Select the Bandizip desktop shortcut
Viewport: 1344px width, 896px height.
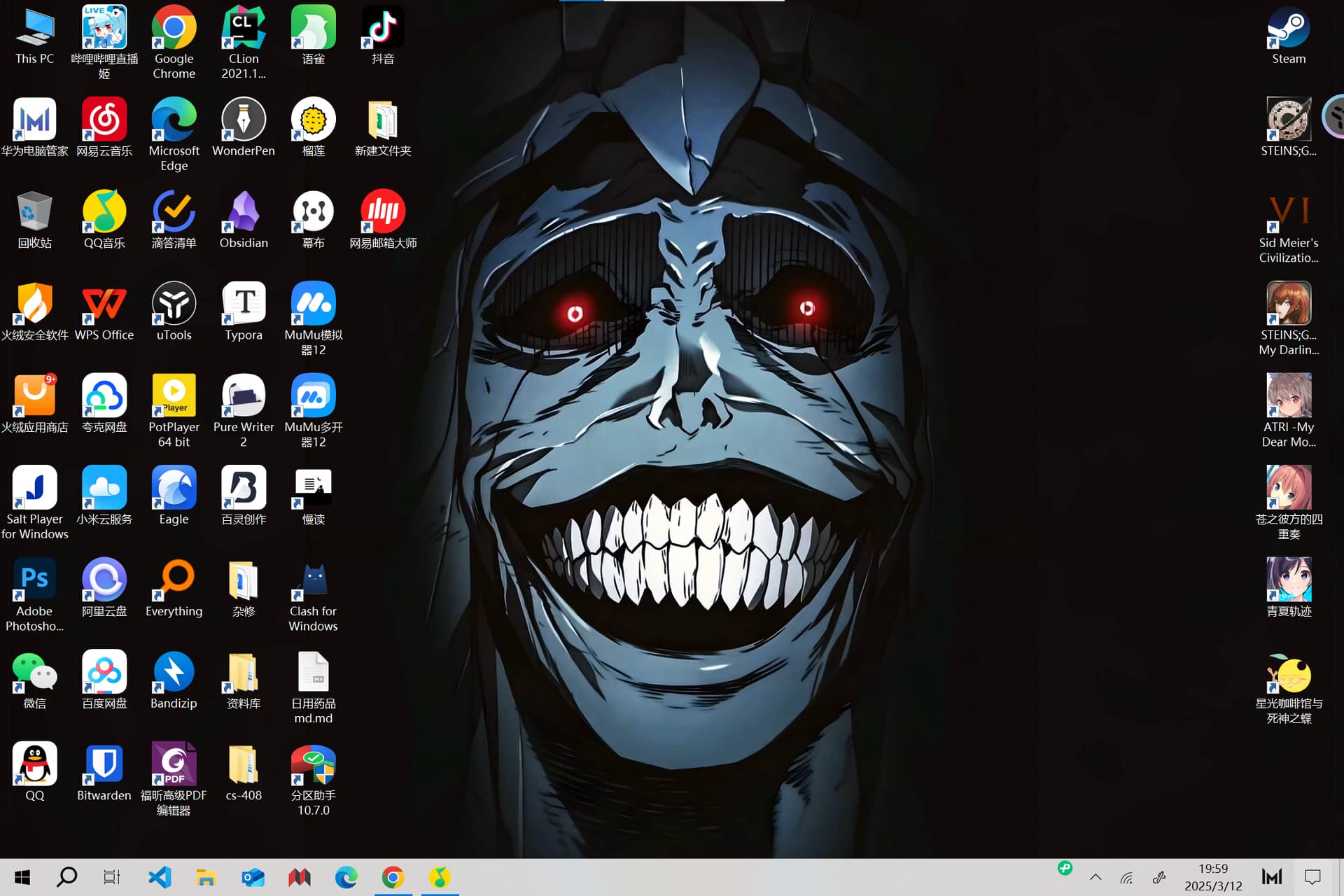point(174,680)
